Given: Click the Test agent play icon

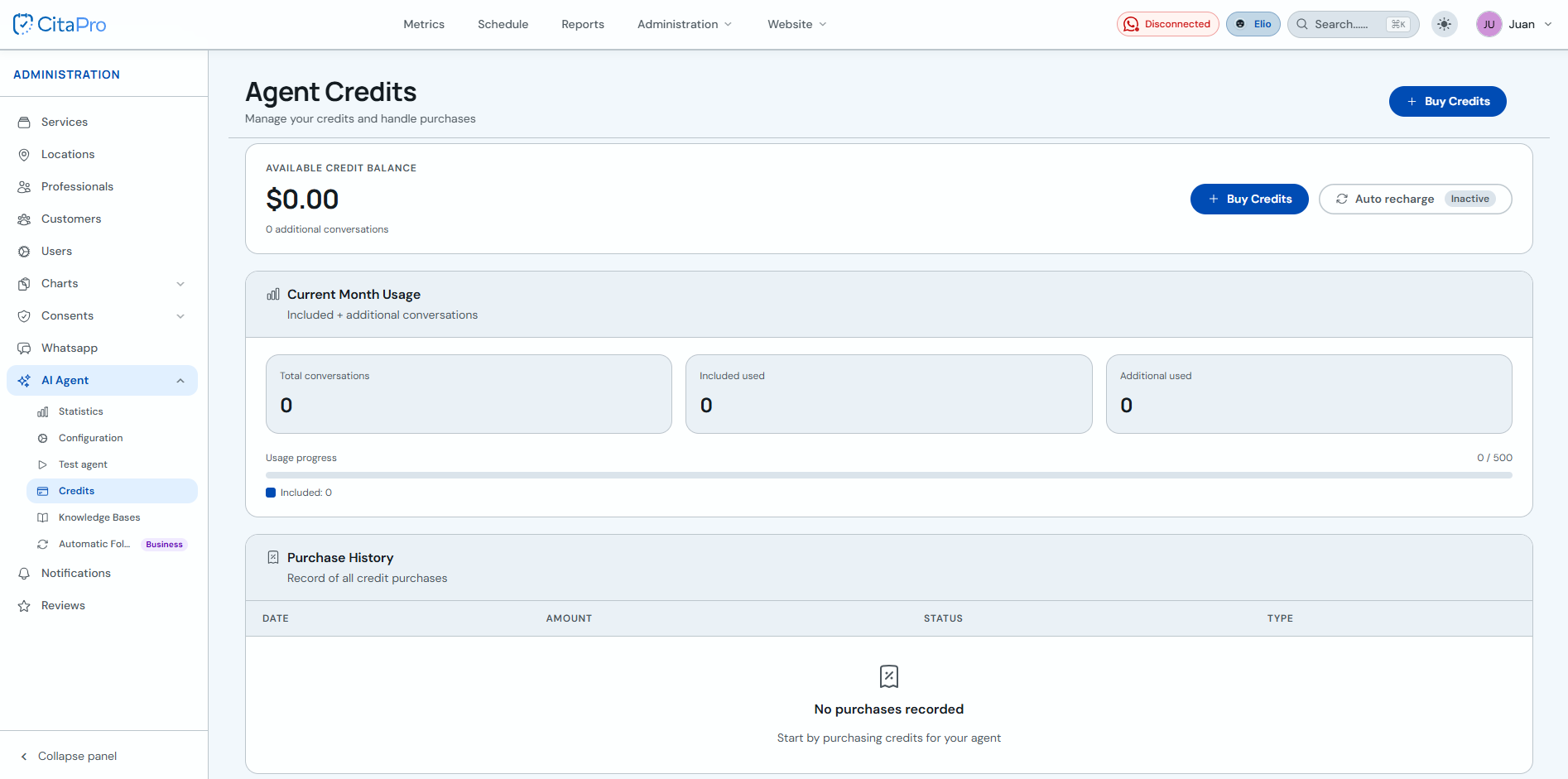Looking at the screenshot, I should coord(43,464).
